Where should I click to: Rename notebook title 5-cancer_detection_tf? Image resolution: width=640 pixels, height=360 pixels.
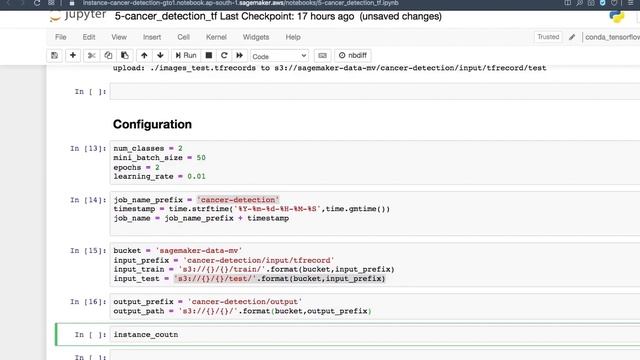coord(166,16)
